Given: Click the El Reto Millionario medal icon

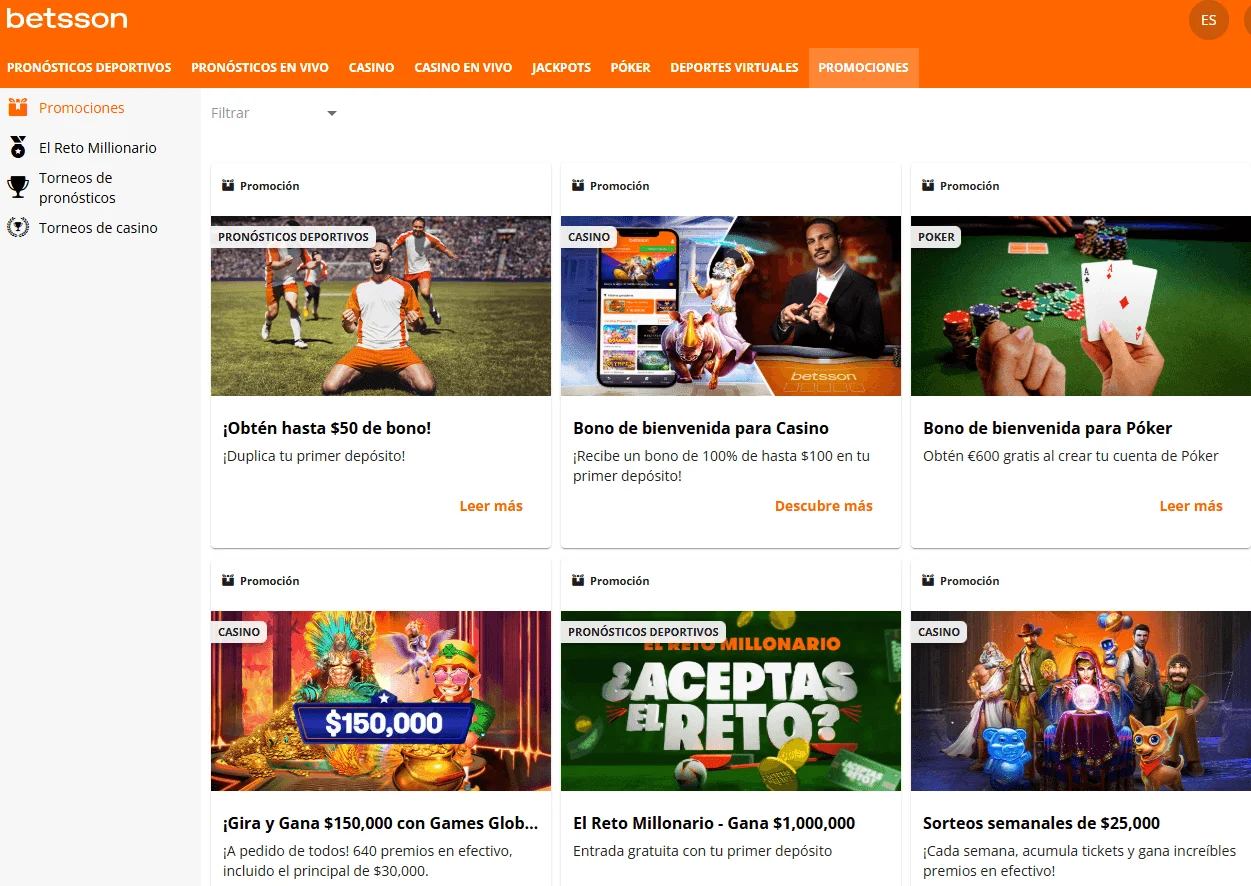Looking at the screenshot, I should 18,148.
